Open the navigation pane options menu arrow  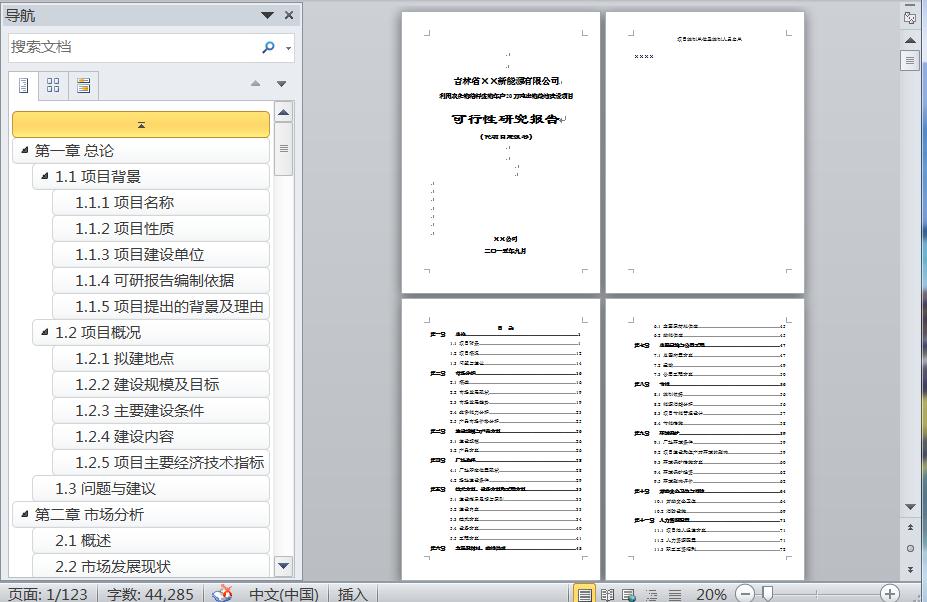click(x=267, y=16)
